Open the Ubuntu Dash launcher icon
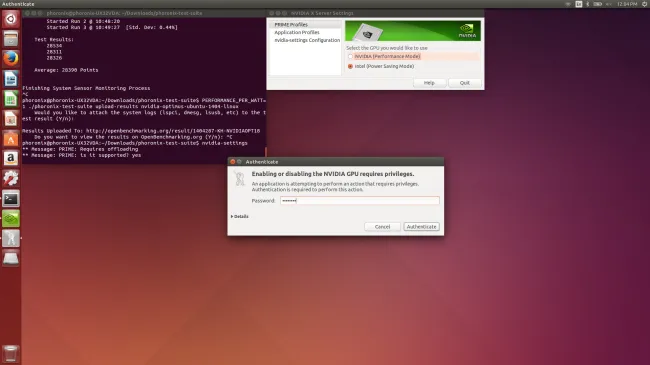This screenshot has width=650, height=365. coord(11,19)
